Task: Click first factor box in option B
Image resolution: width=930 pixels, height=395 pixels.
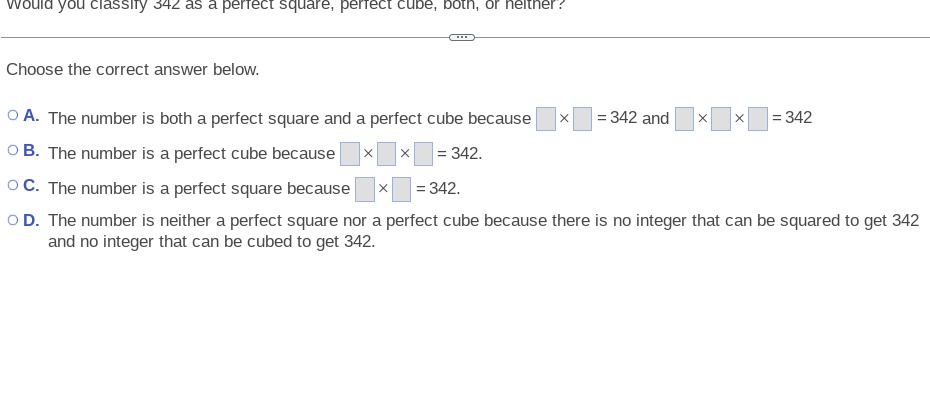Action: [x=350, y=154]
